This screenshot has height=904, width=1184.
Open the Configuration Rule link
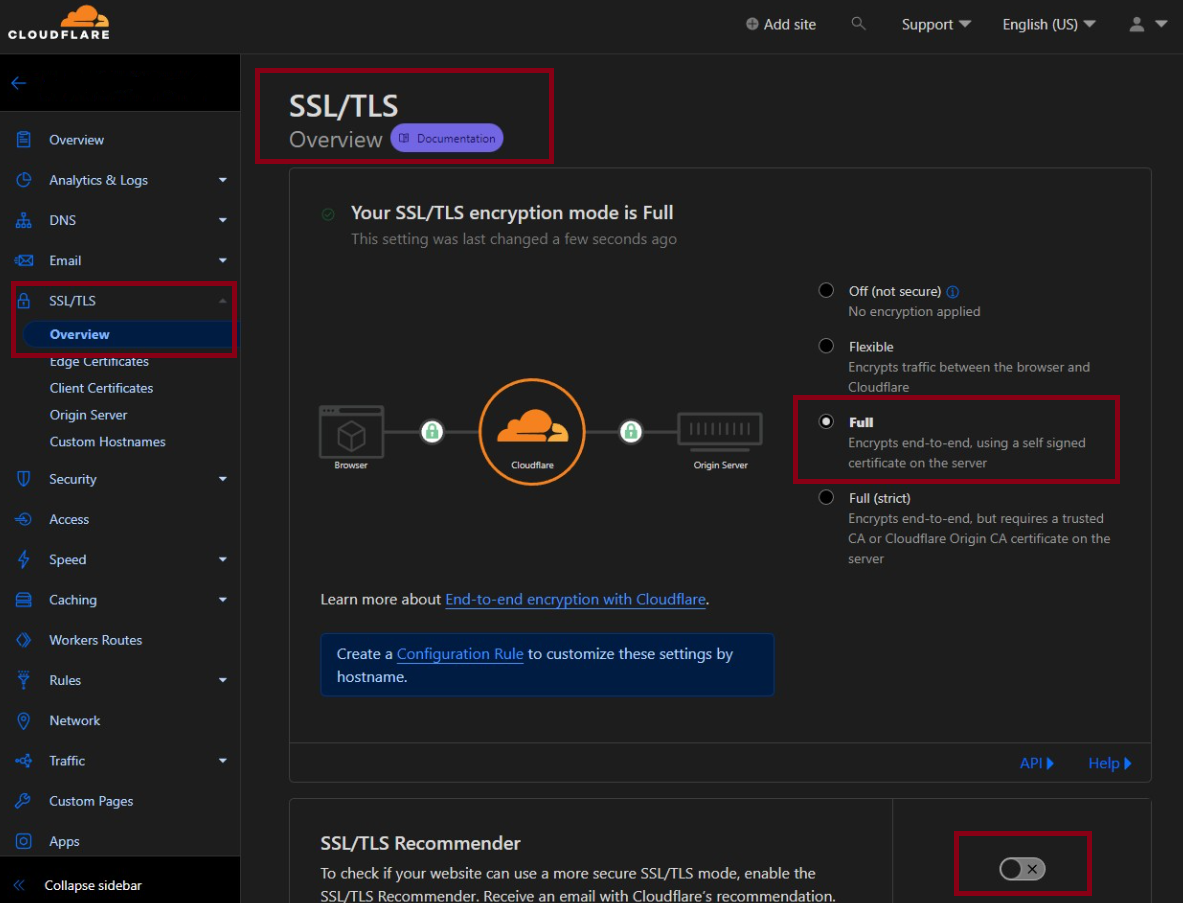pyautogui.click(x=460, y=654)
